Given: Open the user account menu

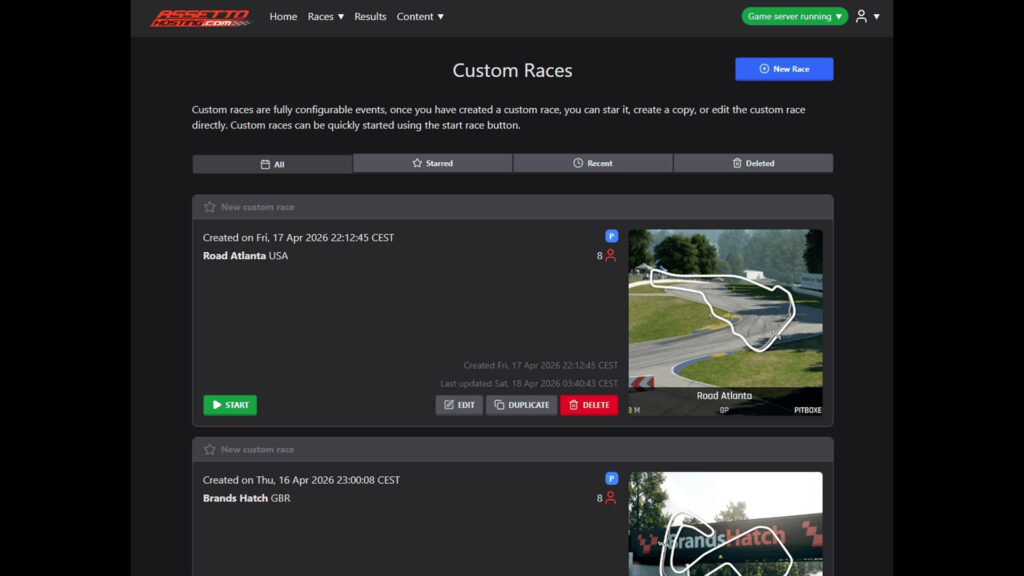Looking at the screenshot, I should pos(867,16).
